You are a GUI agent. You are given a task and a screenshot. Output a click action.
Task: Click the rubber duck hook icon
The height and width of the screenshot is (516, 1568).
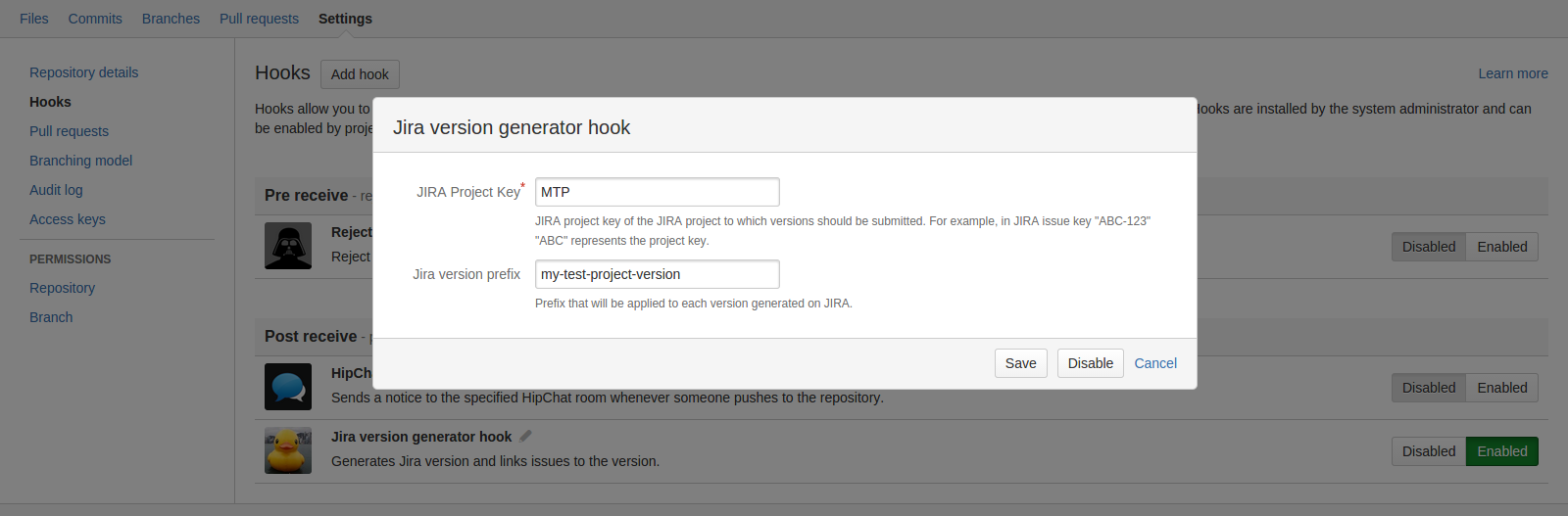tap(288, 450)
